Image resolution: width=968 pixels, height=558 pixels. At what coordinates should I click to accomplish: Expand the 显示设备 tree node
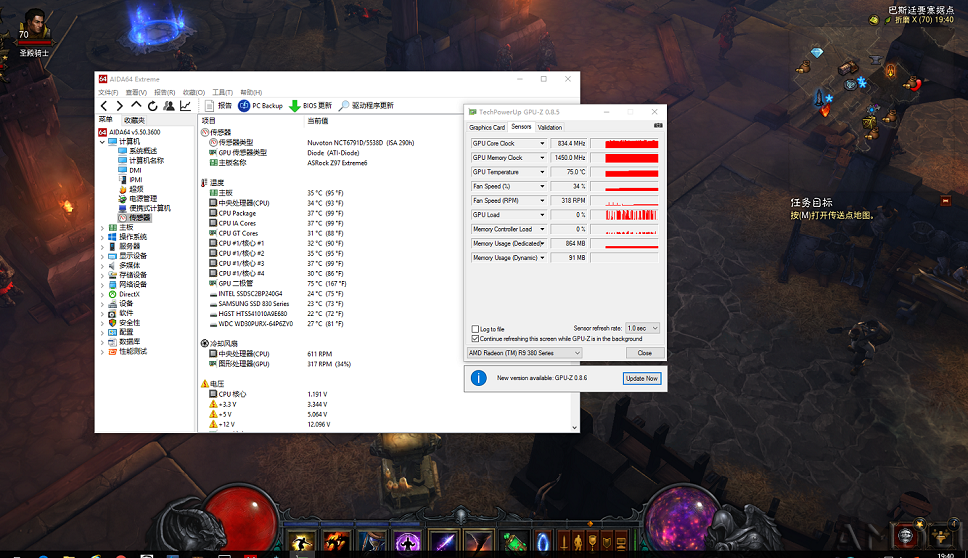click(102, 256)
